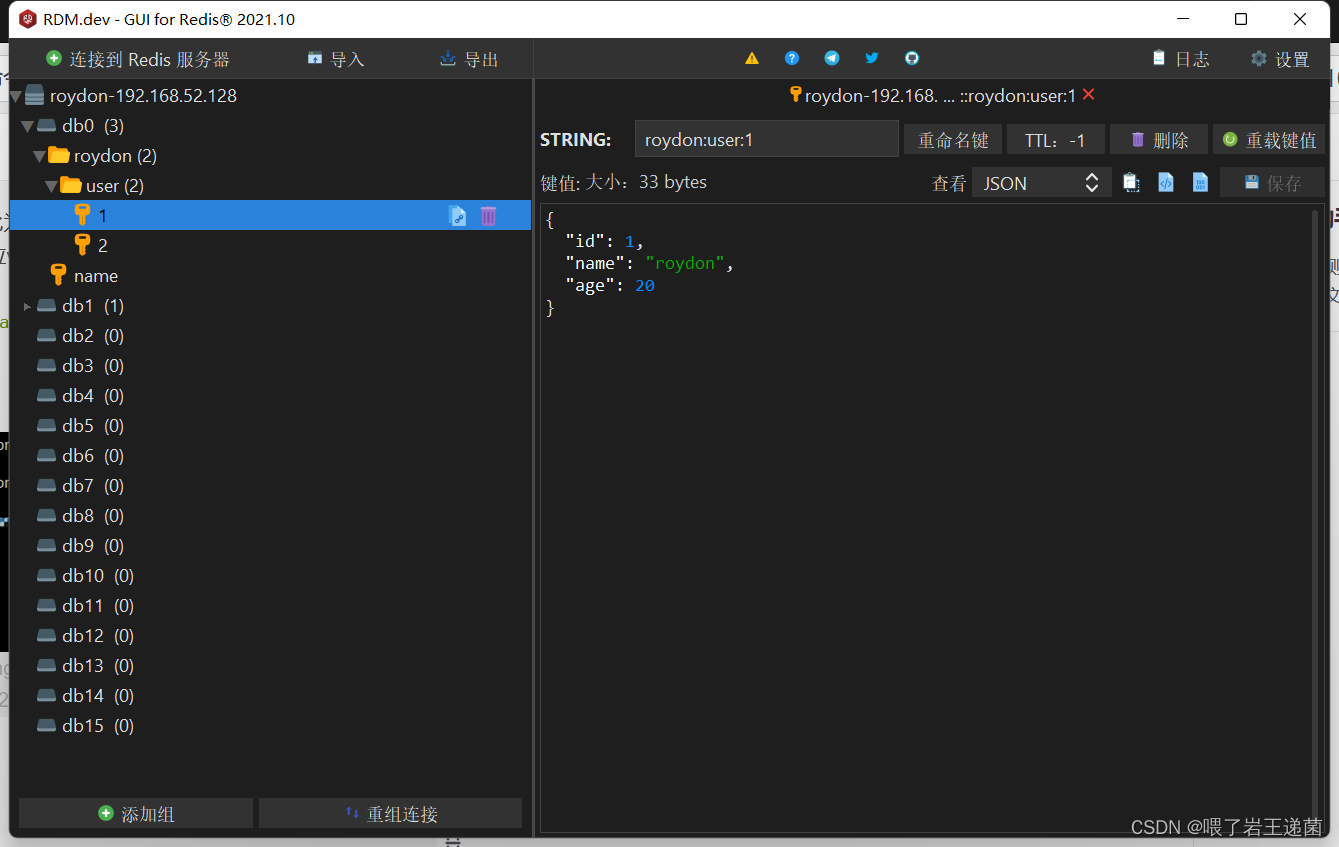Click the 33 bytes size text
1339x847 pixels.
coord(672,182)
